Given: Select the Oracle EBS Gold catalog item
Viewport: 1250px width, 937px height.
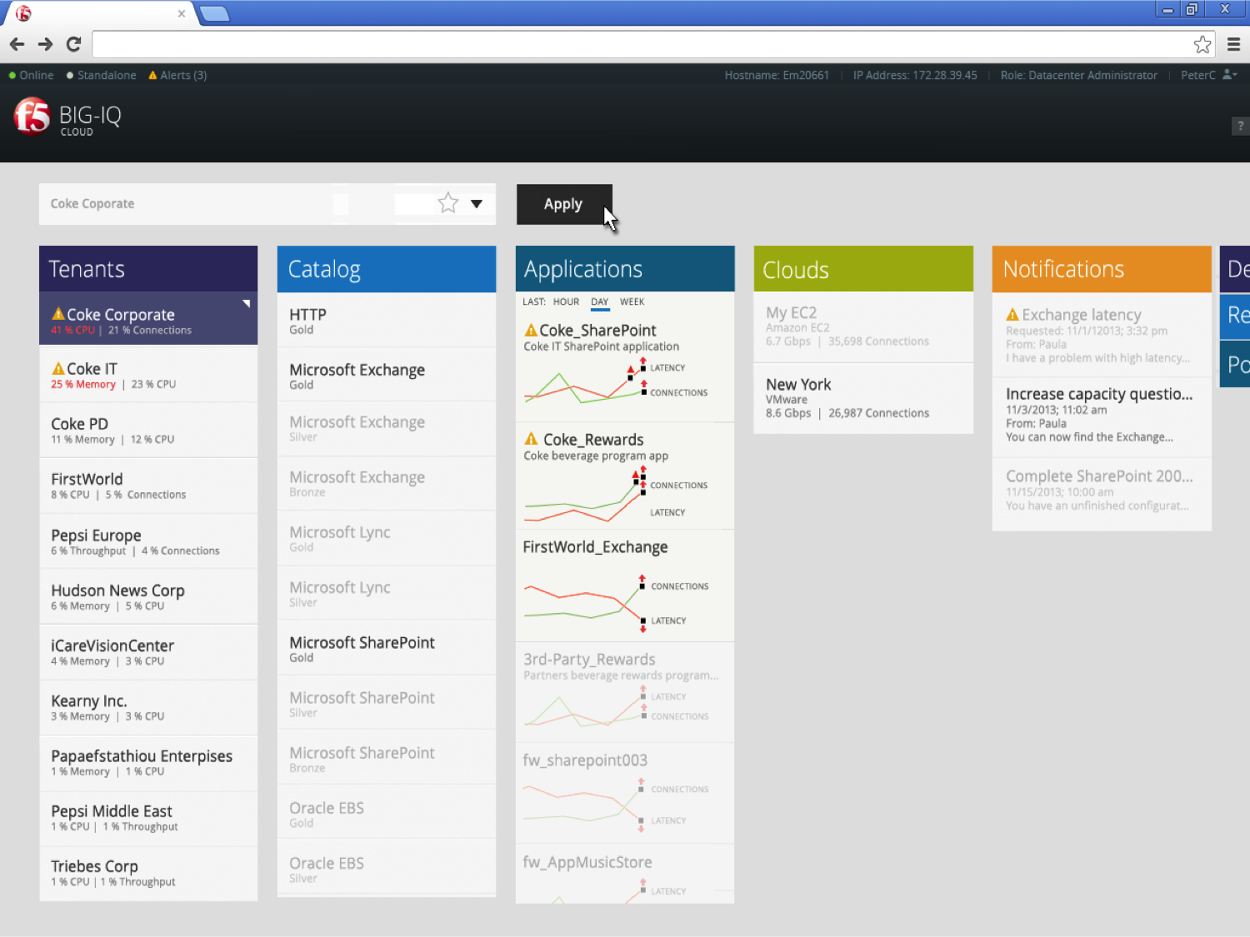Looking at the screenshot, I should coord(386,814).
